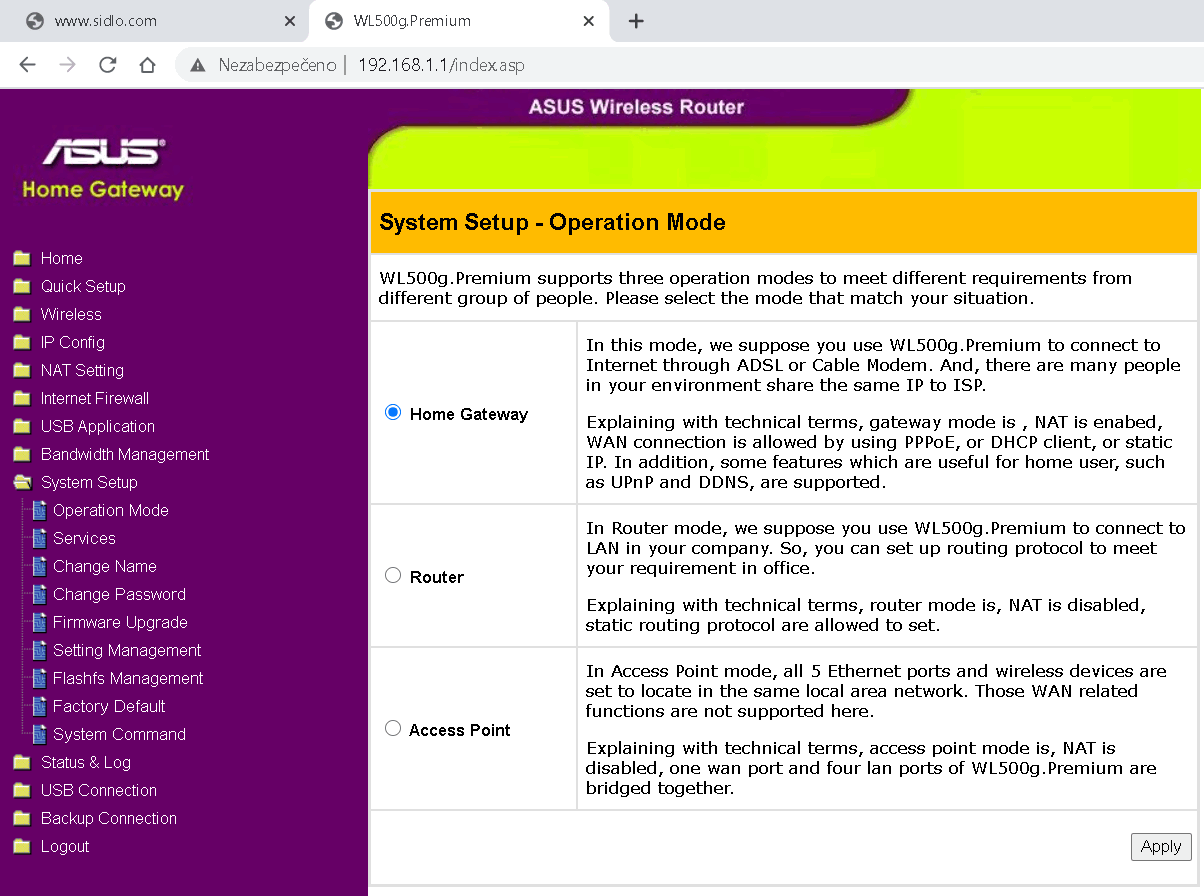Click the folder icon beside Wireless
1204x896 pixels.
[21, 314]
